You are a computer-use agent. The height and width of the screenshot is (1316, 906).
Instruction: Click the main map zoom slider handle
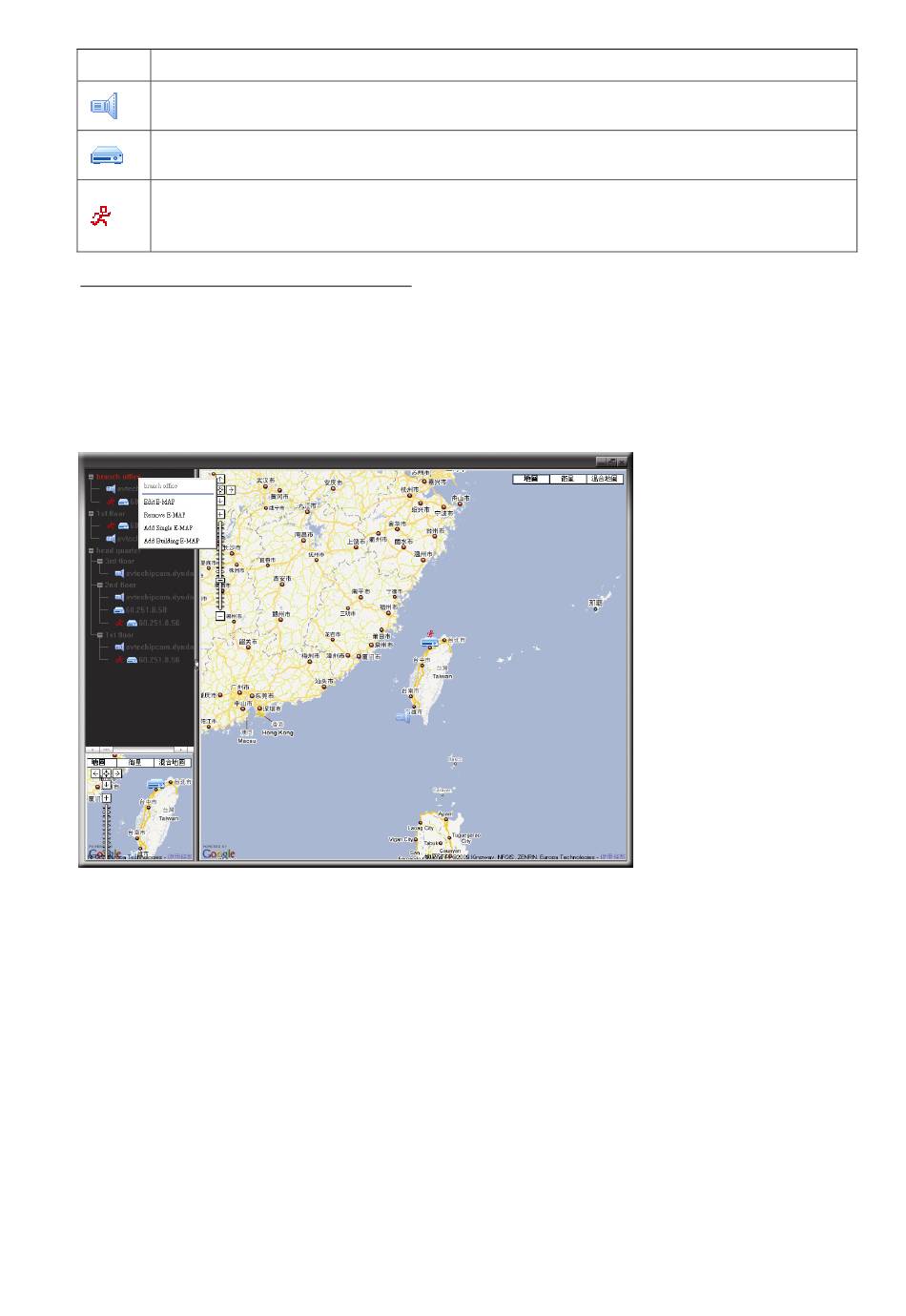[220, 580]
